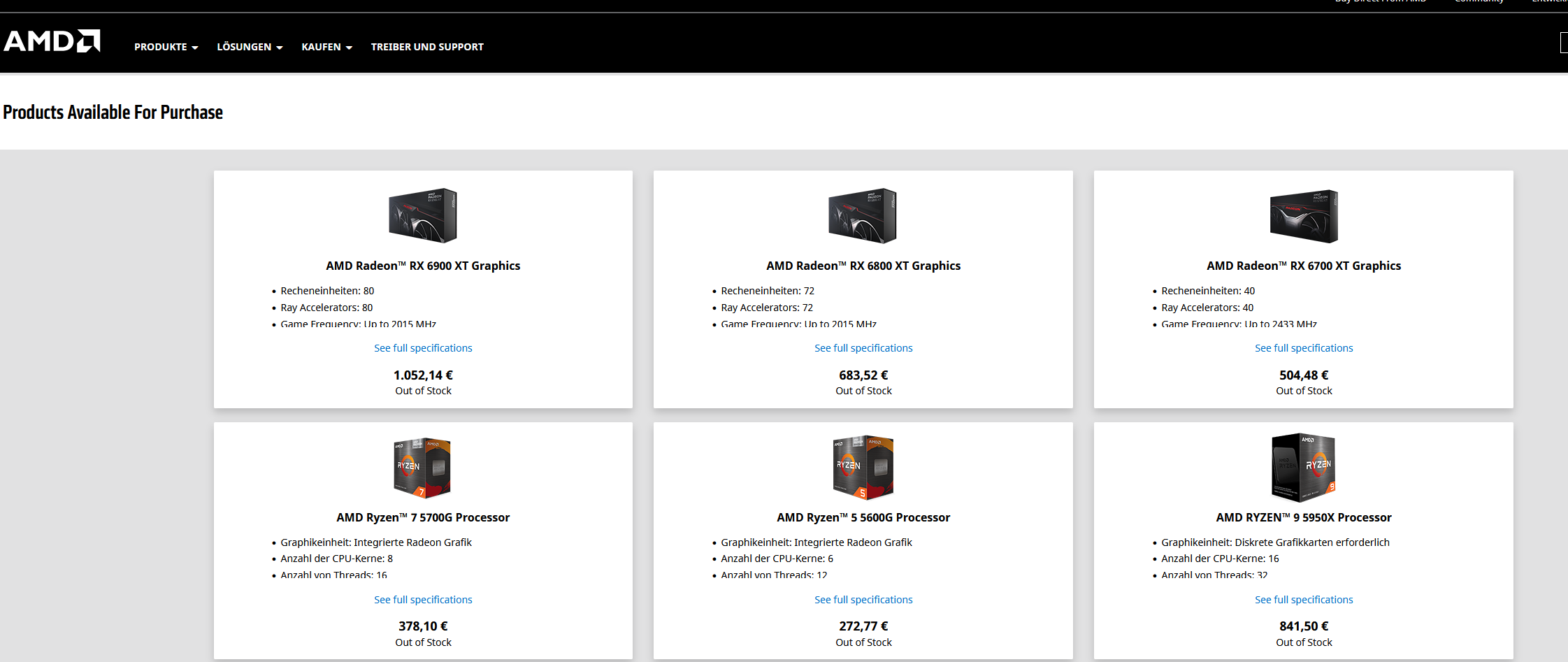Select the 504,48 € price text
1568x662 pixels.
click(1304, 375)
